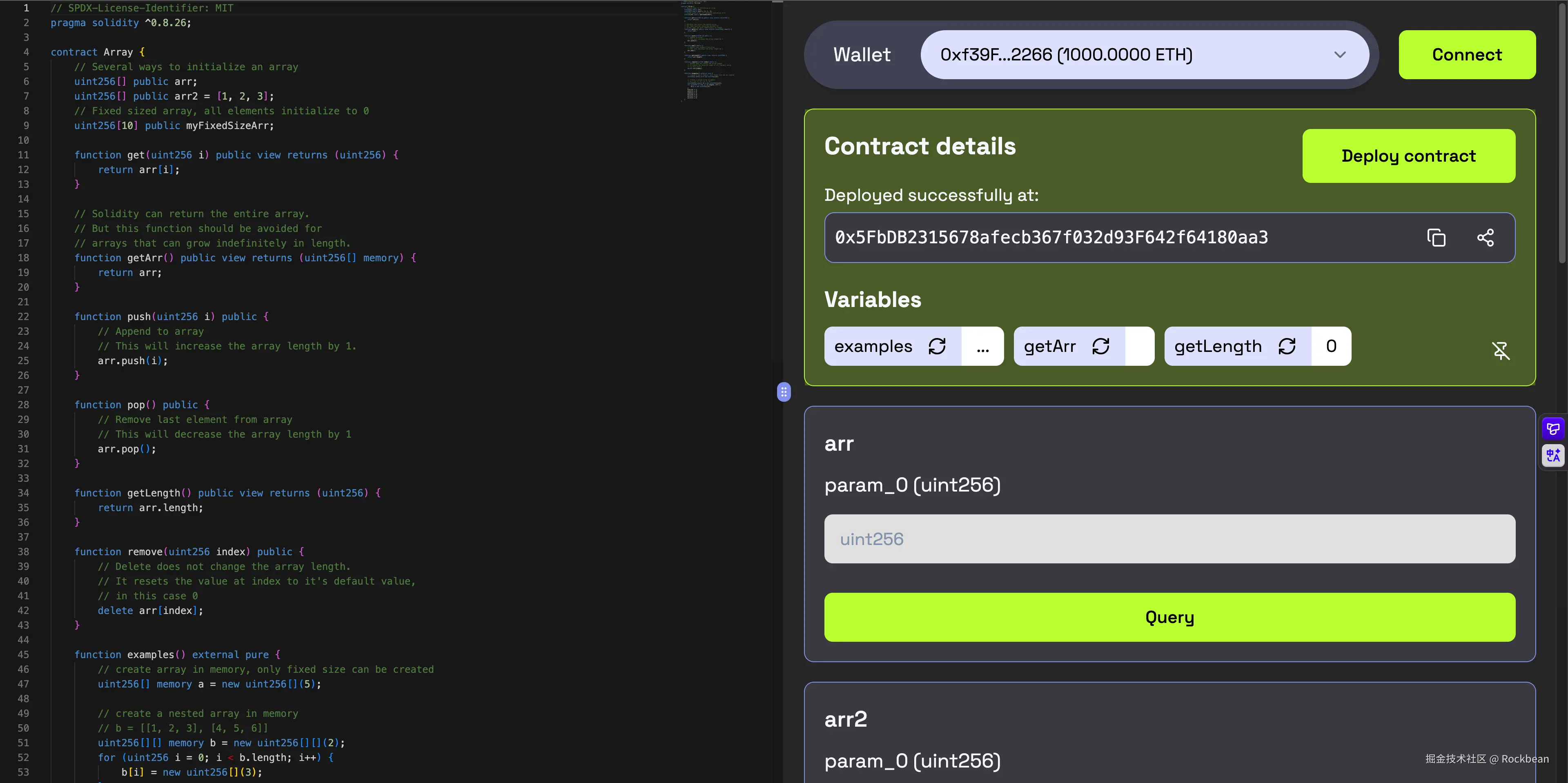The image size is (1568, 783).
Task: Refresh the getLength variable
Action: click(1287, 346)
